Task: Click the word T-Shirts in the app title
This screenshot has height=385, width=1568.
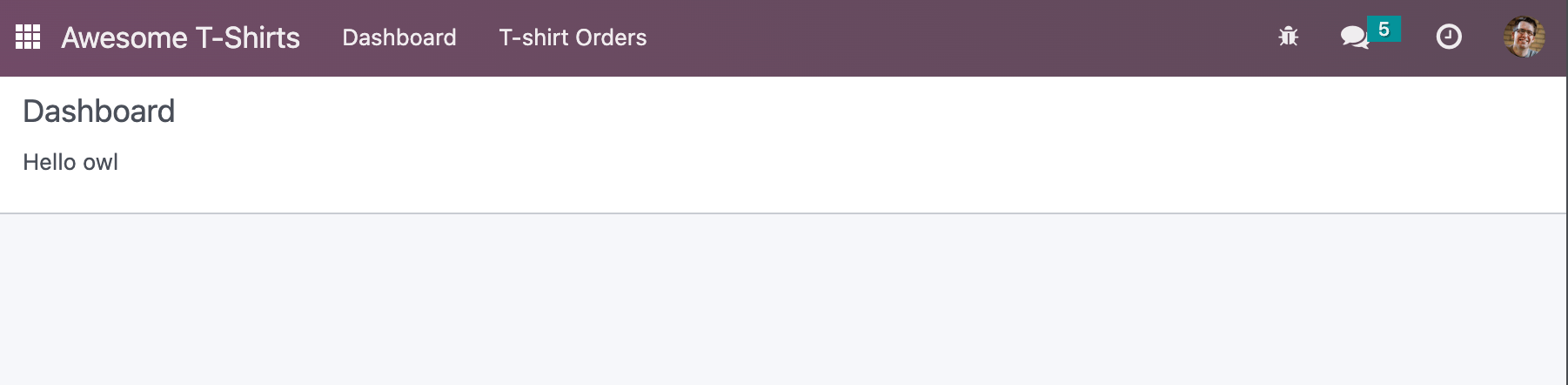Action: (247, 37)
